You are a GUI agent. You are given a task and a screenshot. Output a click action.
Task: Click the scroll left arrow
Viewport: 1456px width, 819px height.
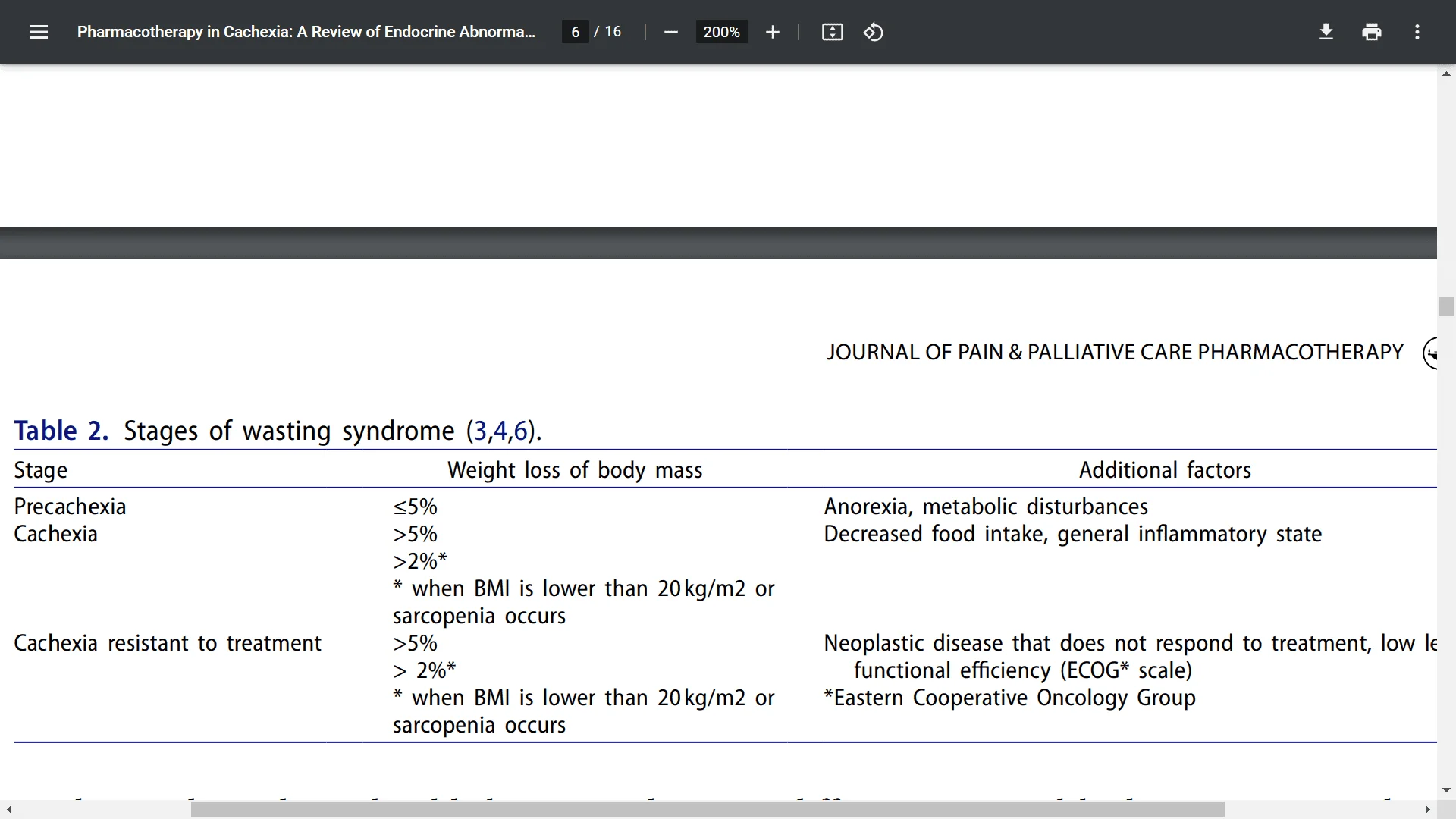(x=9, y=810)
